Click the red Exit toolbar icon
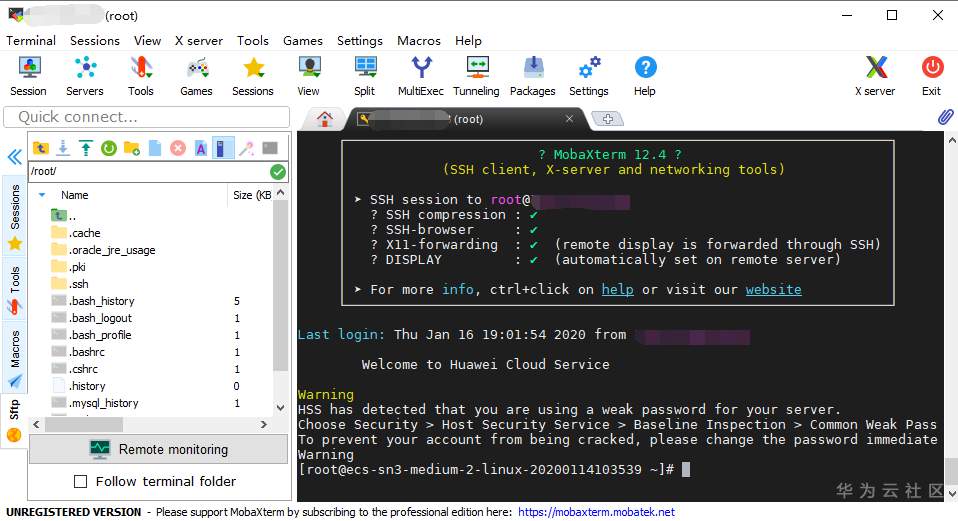This screenshot has width=958, height=521. click(x=932, y=76)
